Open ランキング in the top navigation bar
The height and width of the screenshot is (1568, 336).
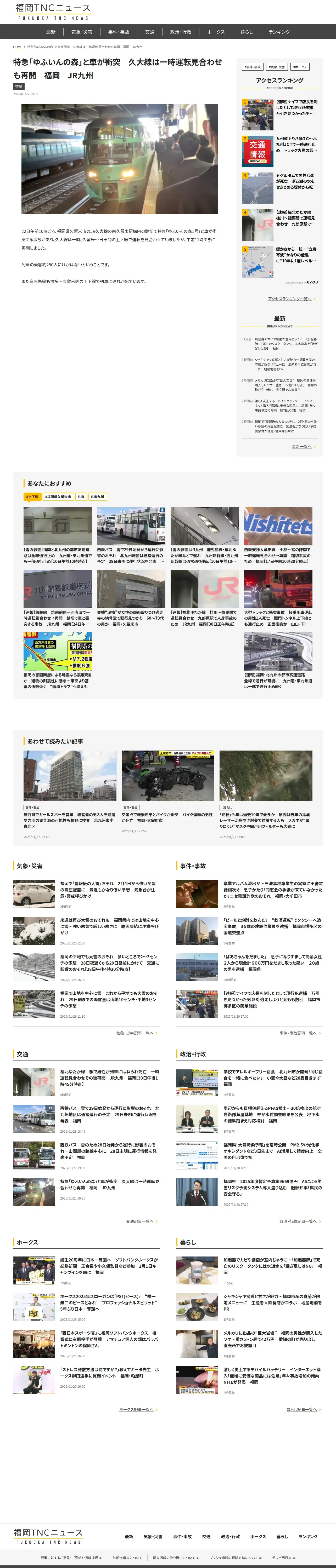click(x=279, y=32)
